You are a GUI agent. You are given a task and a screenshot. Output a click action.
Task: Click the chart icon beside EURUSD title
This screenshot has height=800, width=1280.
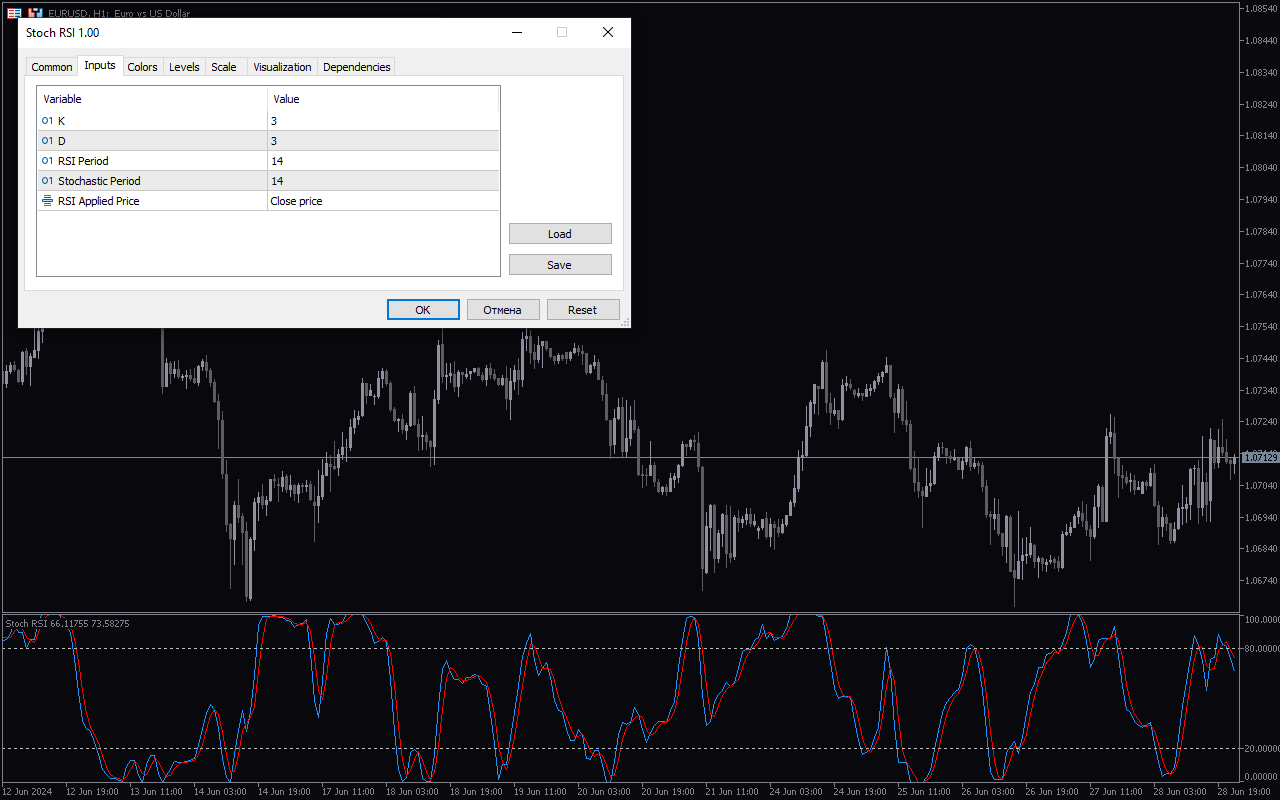click(x=35, y=13)
